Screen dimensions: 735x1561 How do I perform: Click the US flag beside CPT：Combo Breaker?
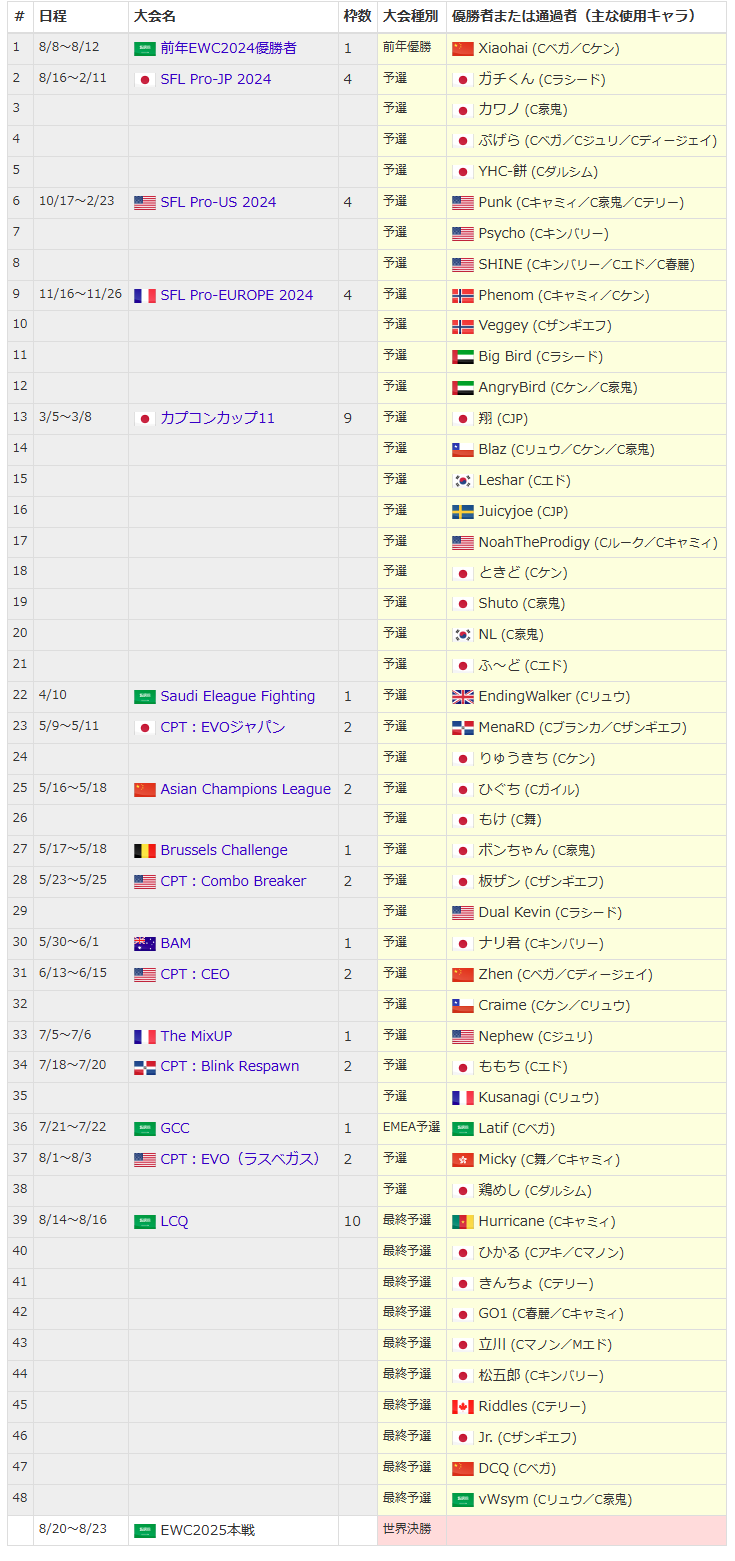coord(145,882)
